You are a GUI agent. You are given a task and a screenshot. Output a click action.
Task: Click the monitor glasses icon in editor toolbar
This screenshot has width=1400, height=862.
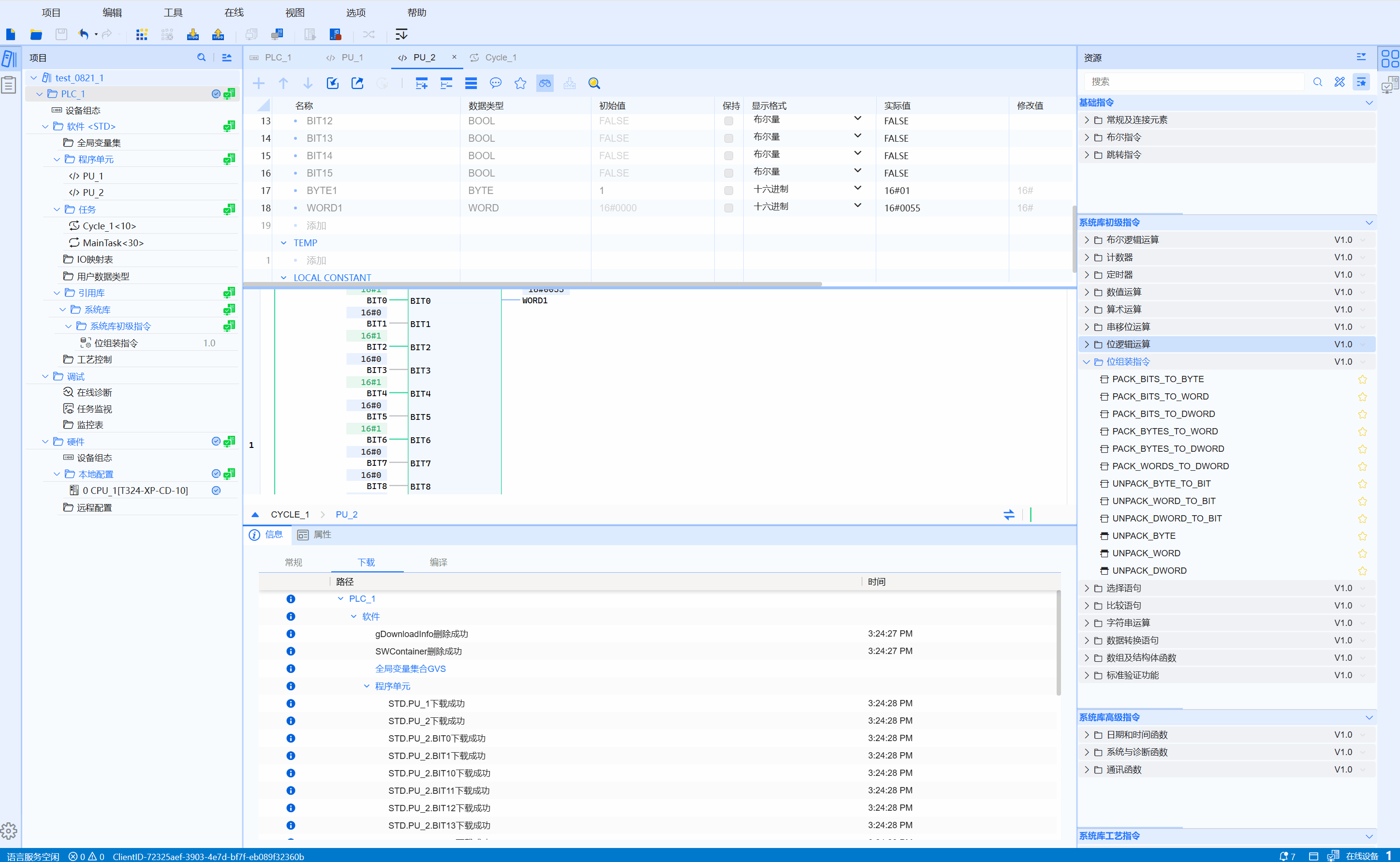pyautogui.click(x=545, y=83)
